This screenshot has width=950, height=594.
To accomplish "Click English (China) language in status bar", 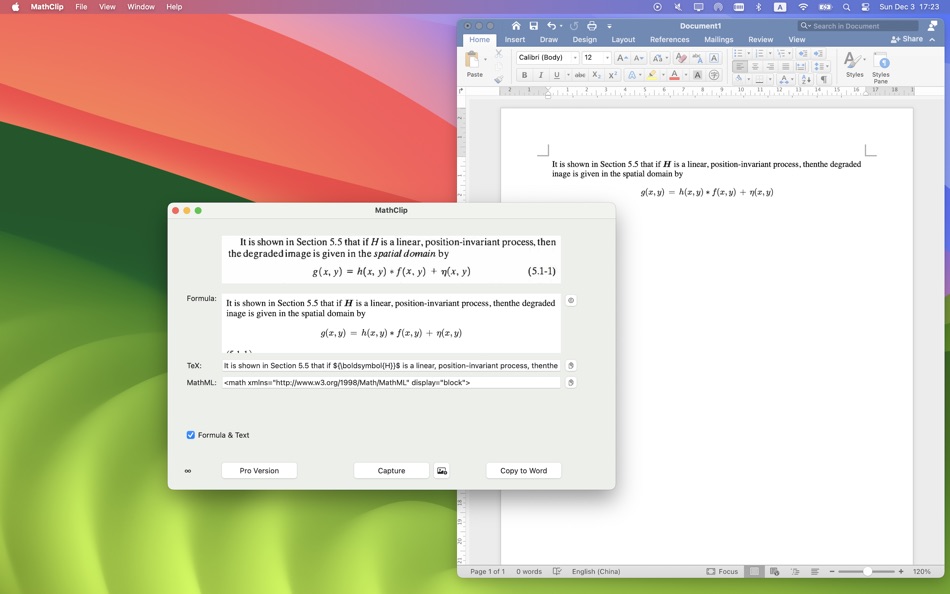I will pos(596,572).
